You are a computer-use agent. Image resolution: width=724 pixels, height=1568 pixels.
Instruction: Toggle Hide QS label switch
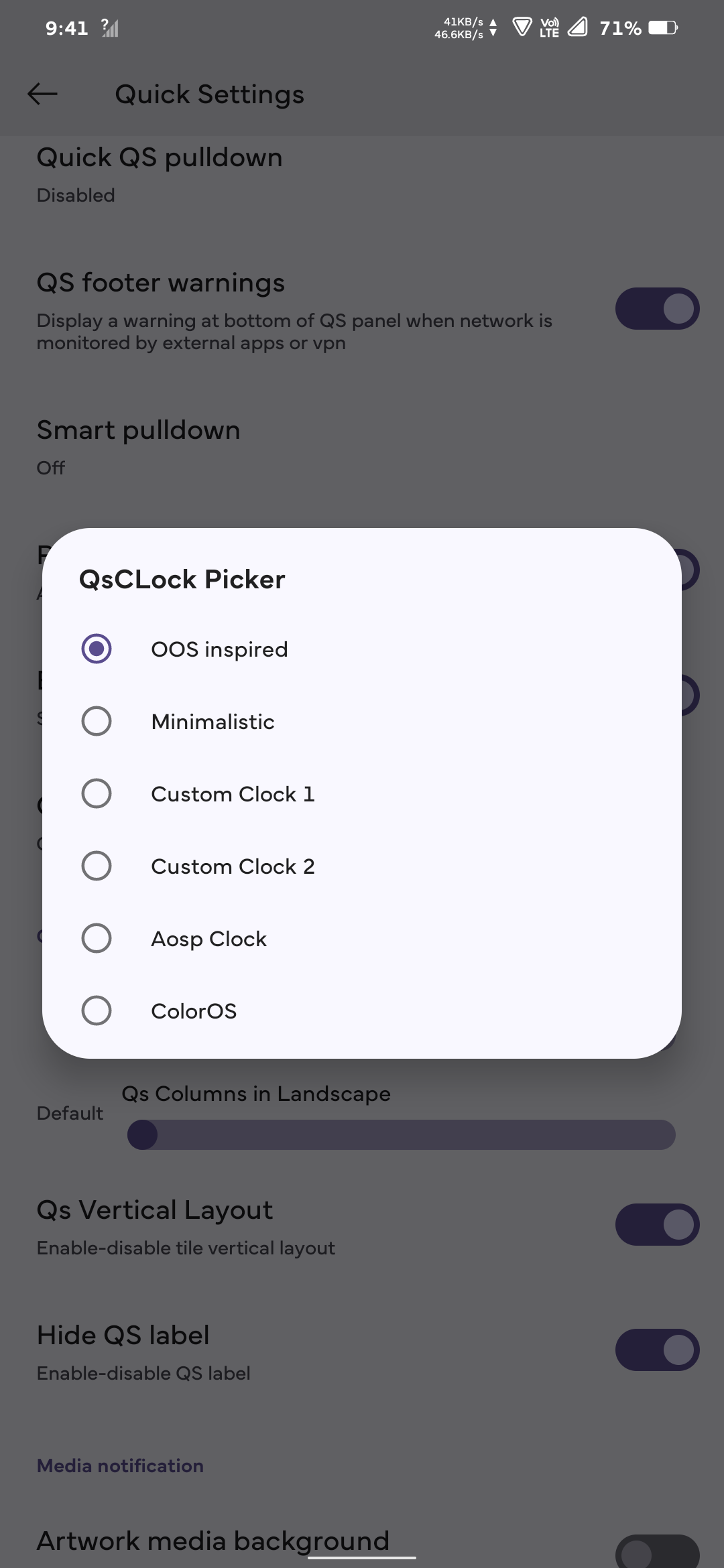click(x=657, y=1350)
